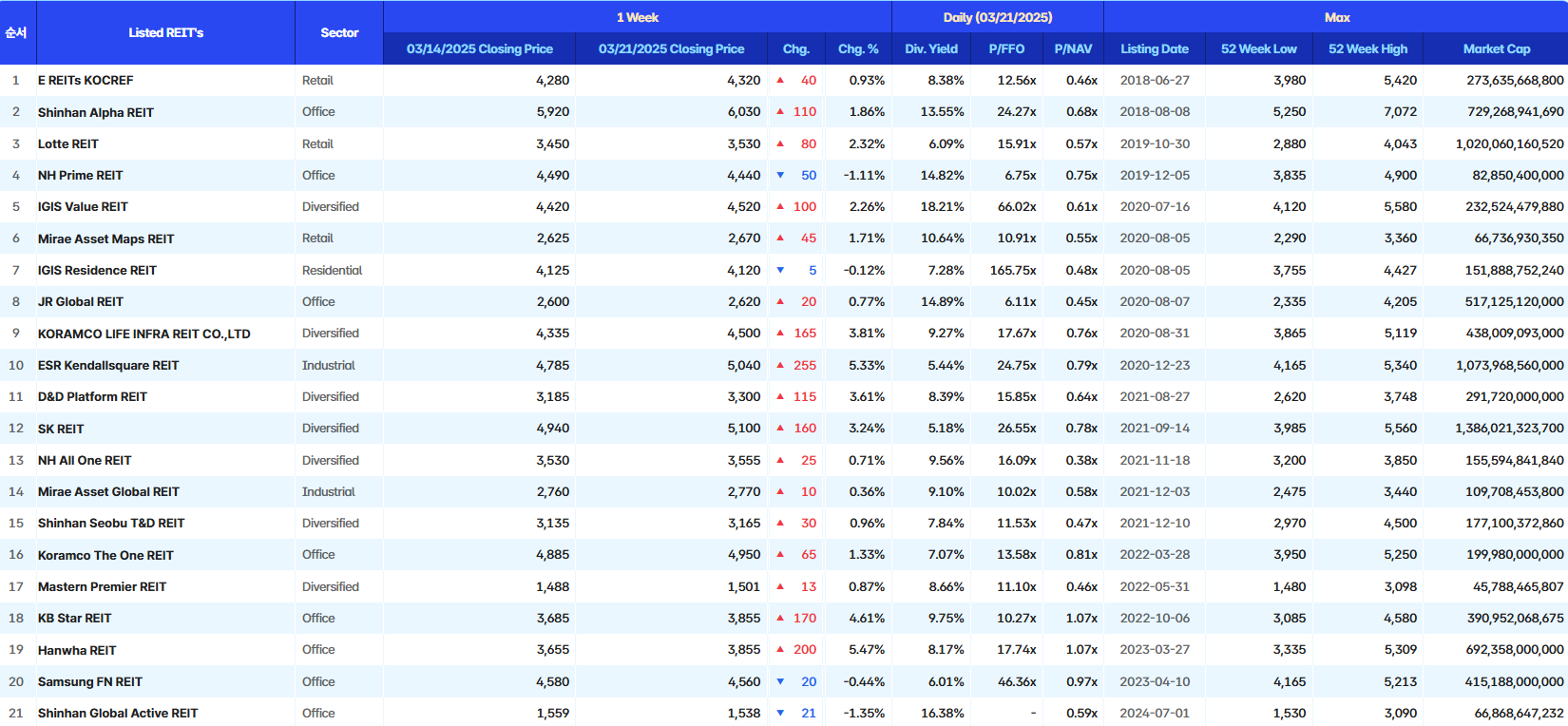Image resolution: width=1568 pixels, height=726 pixels.
Task: Select Mirae Asset Global REIT name
Action: click(x=108, y=491)
